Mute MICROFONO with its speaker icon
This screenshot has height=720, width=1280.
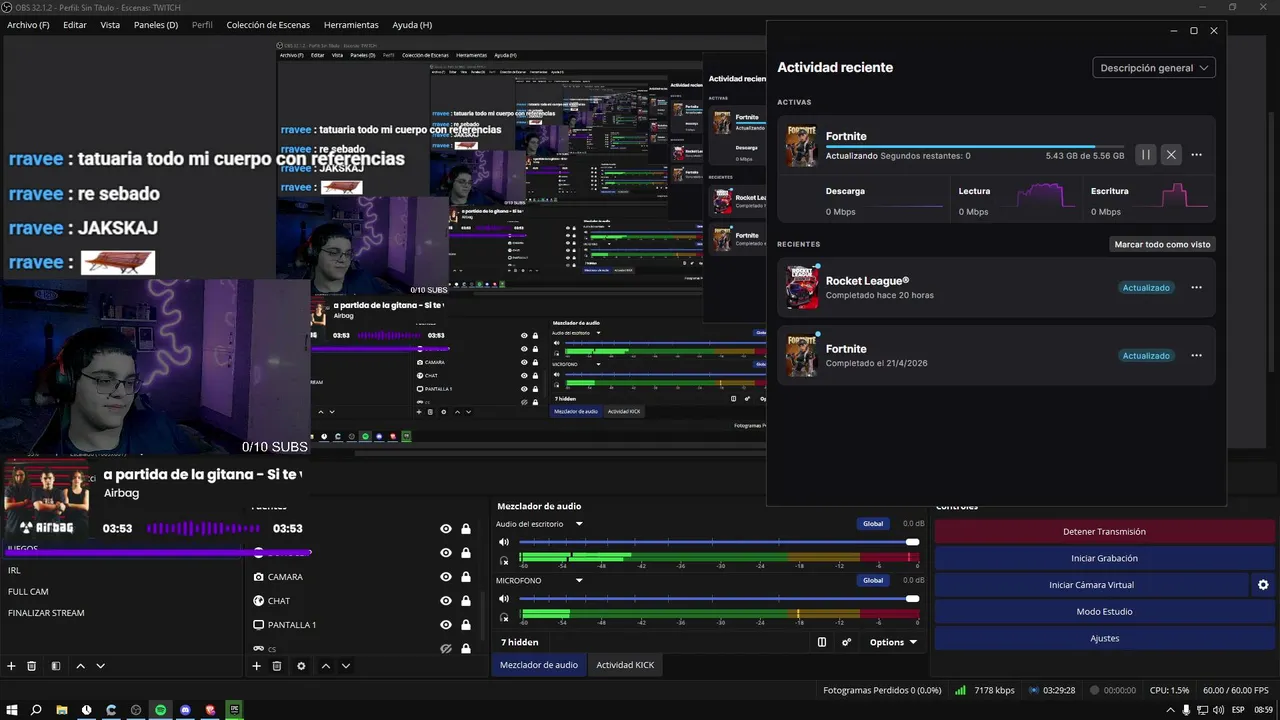click(504, 599)
